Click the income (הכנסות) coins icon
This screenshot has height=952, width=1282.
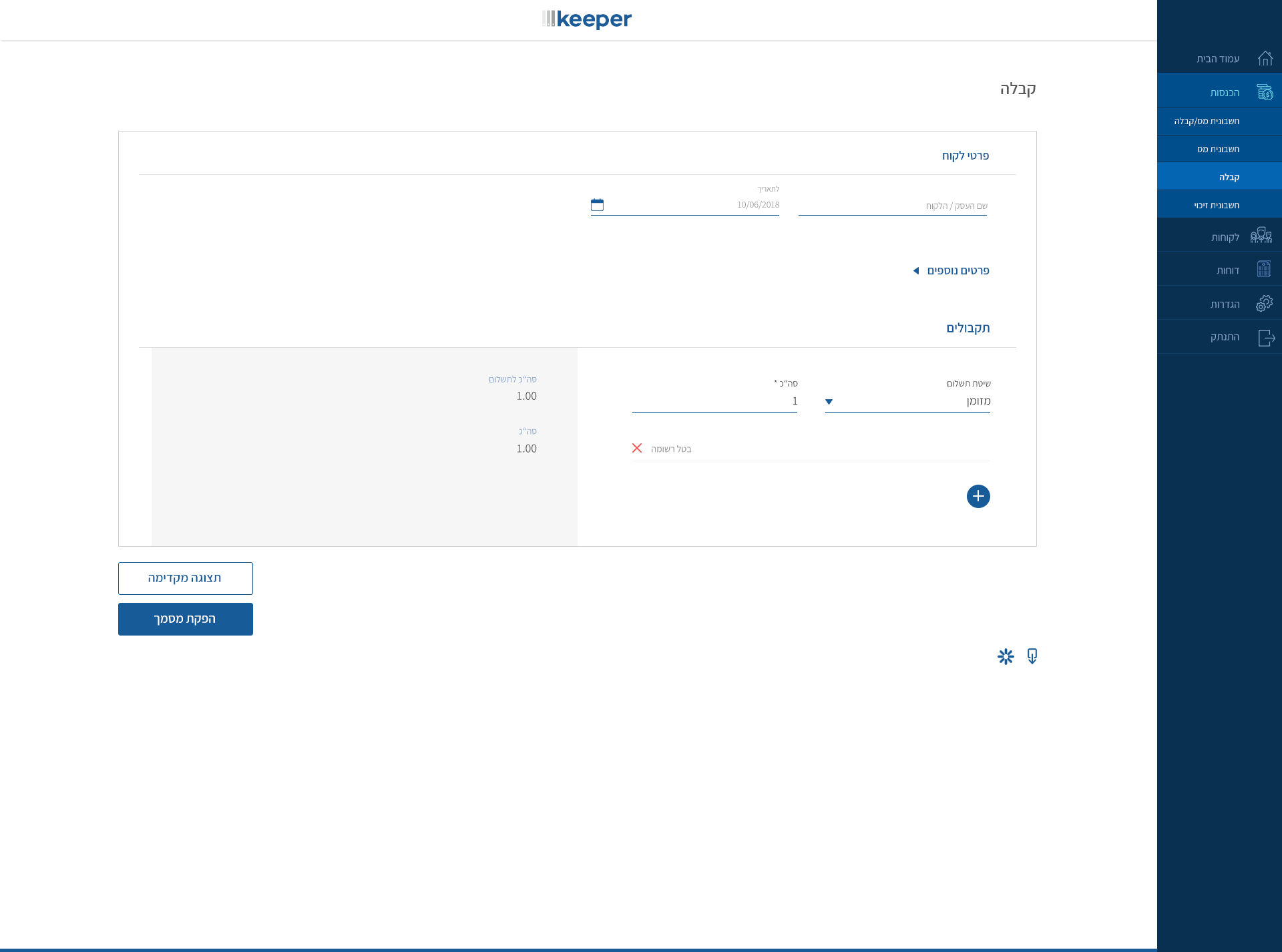coord(1264,92)
